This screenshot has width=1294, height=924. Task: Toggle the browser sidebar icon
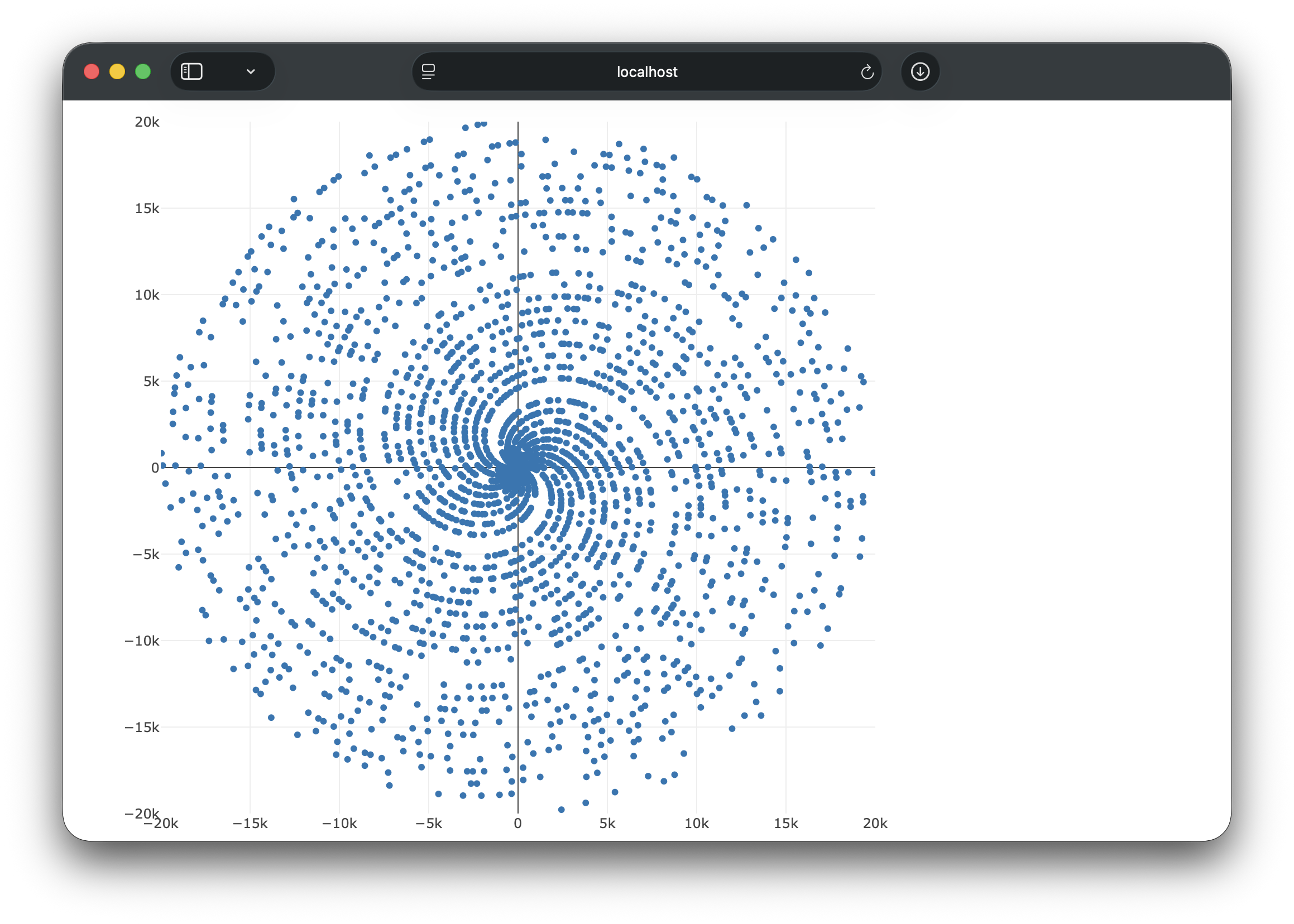click(x=191, y=71)
